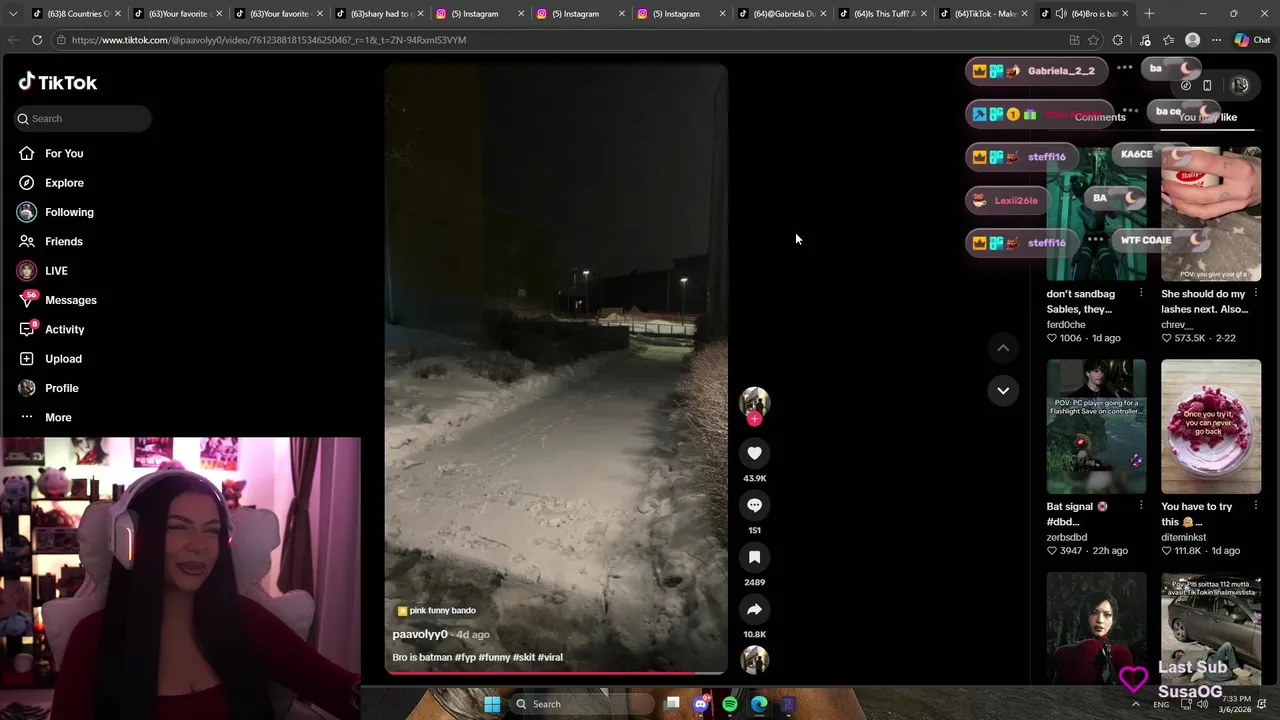Share the video with the arrow icon

[754, 609]
